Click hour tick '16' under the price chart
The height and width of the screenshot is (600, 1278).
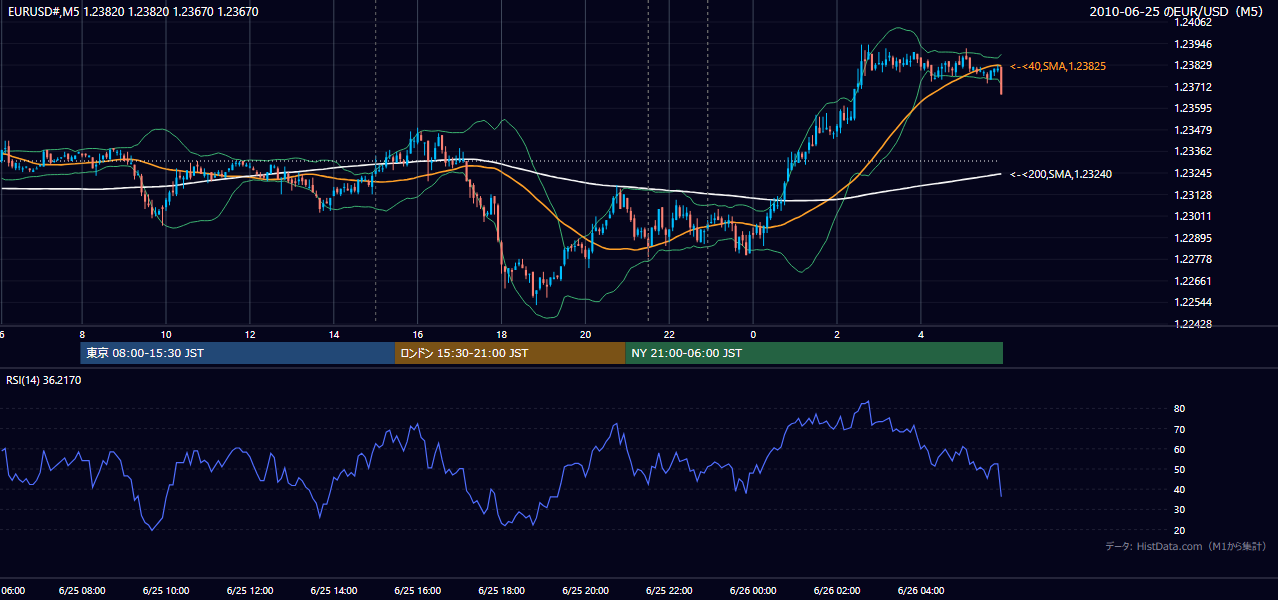(x=418, y=334)
